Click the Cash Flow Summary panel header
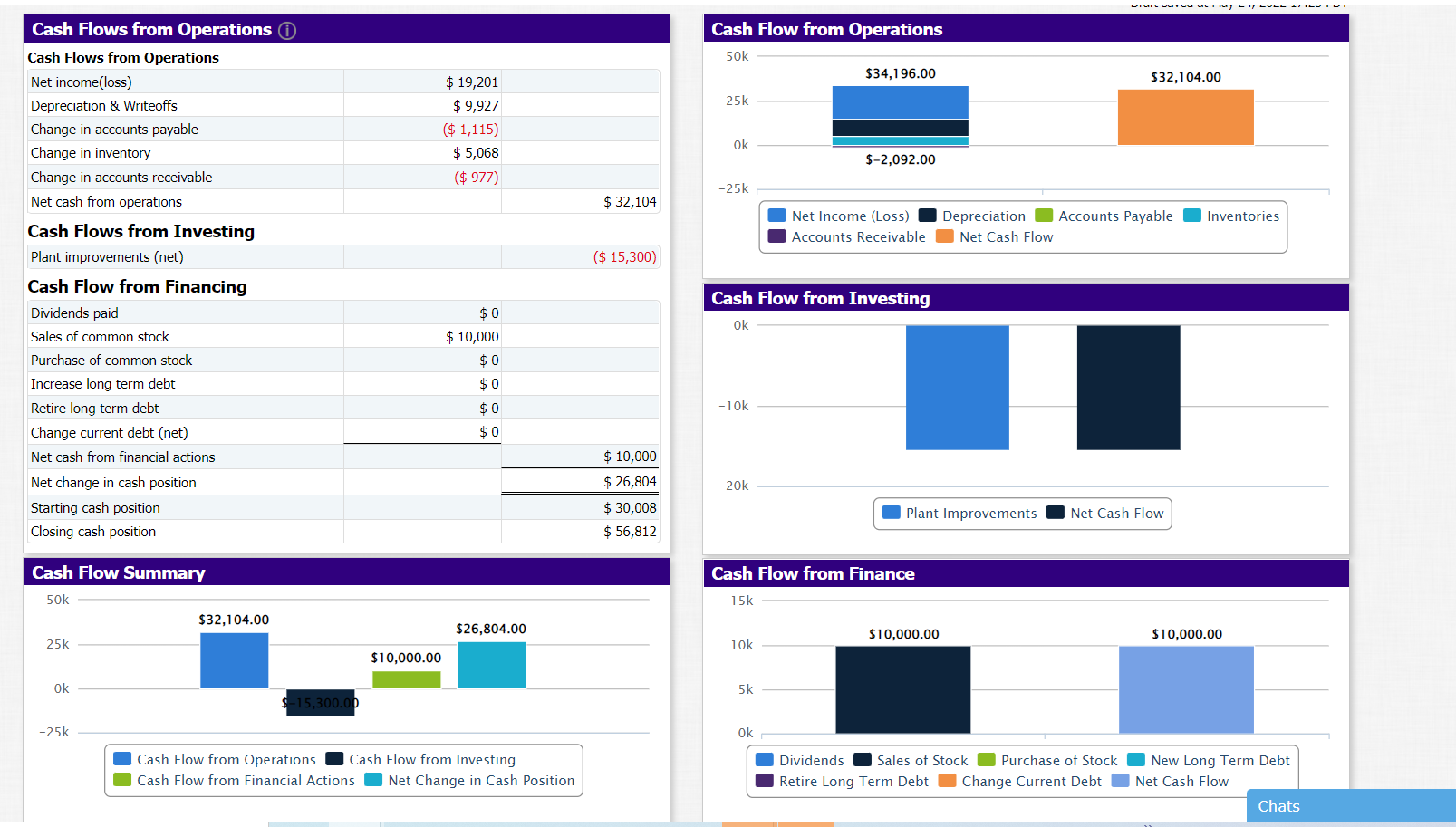This screenshot has width=1456, height=827. tap(346, 572)
